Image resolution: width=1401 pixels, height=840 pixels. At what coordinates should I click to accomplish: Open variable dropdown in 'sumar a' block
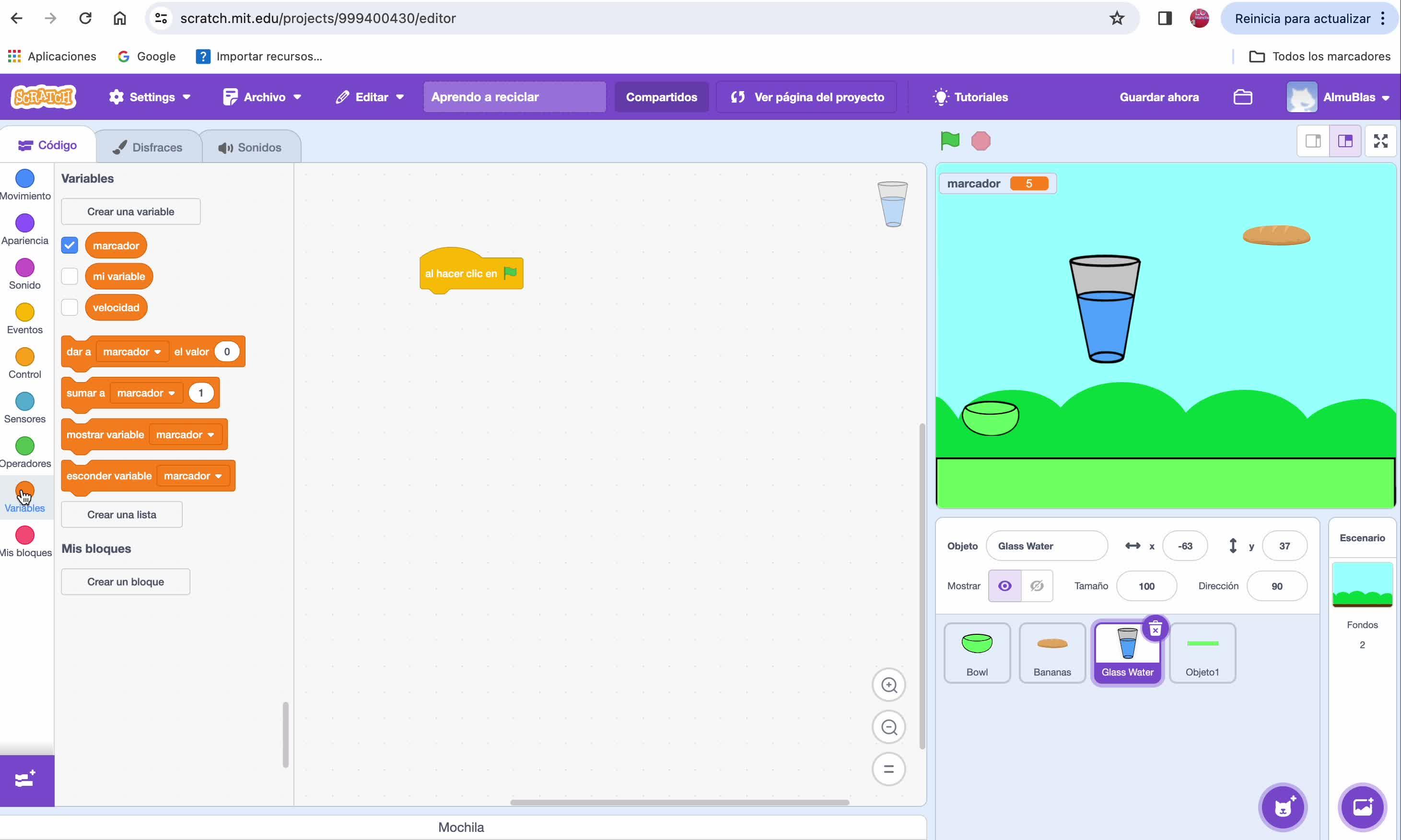[172, 394]
